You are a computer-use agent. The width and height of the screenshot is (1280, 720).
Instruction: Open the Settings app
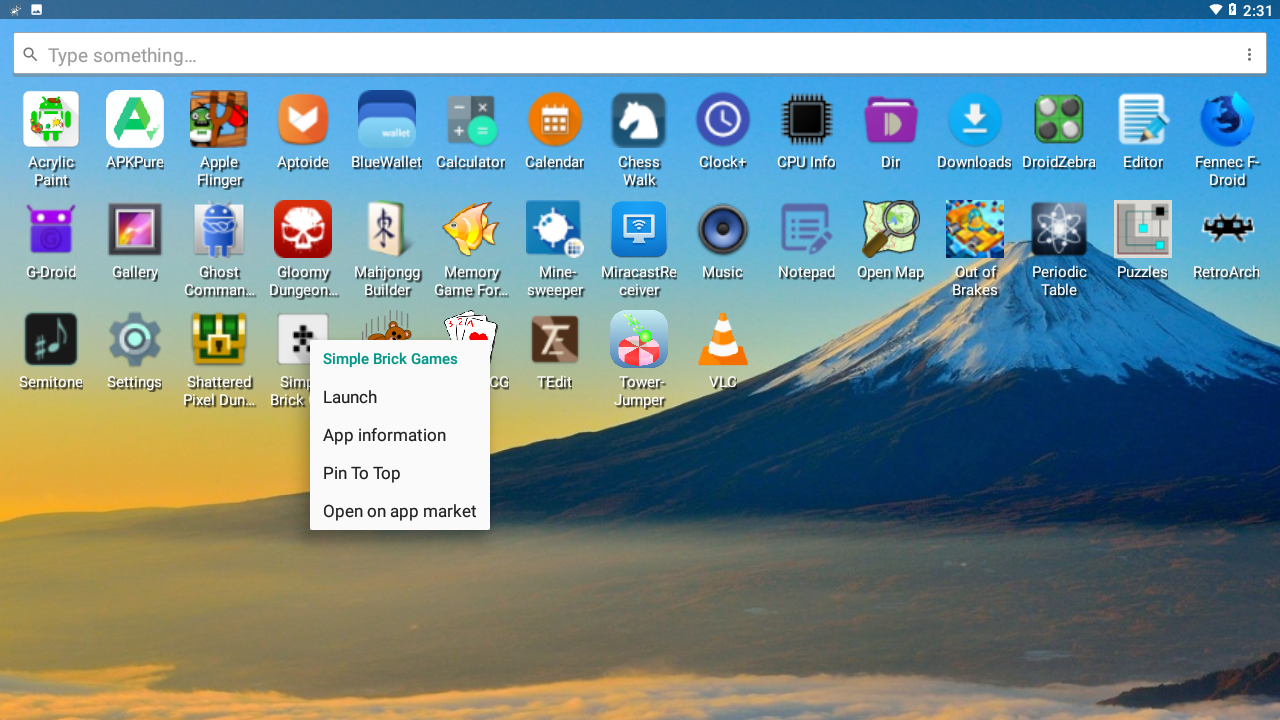pyautogui.click(x=135, y=340)
